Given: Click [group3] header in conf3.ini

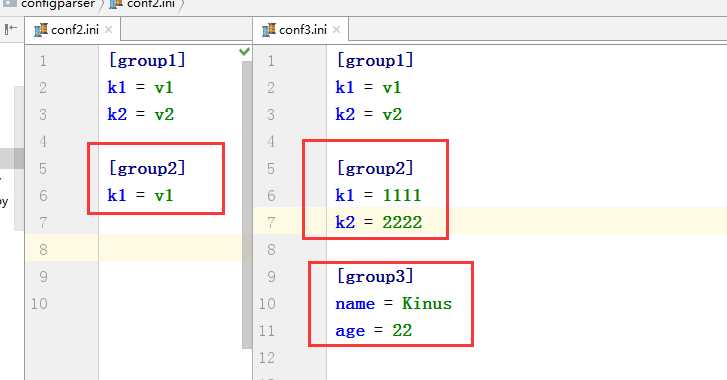Looking at the screenshot, I should coord(375,277).
